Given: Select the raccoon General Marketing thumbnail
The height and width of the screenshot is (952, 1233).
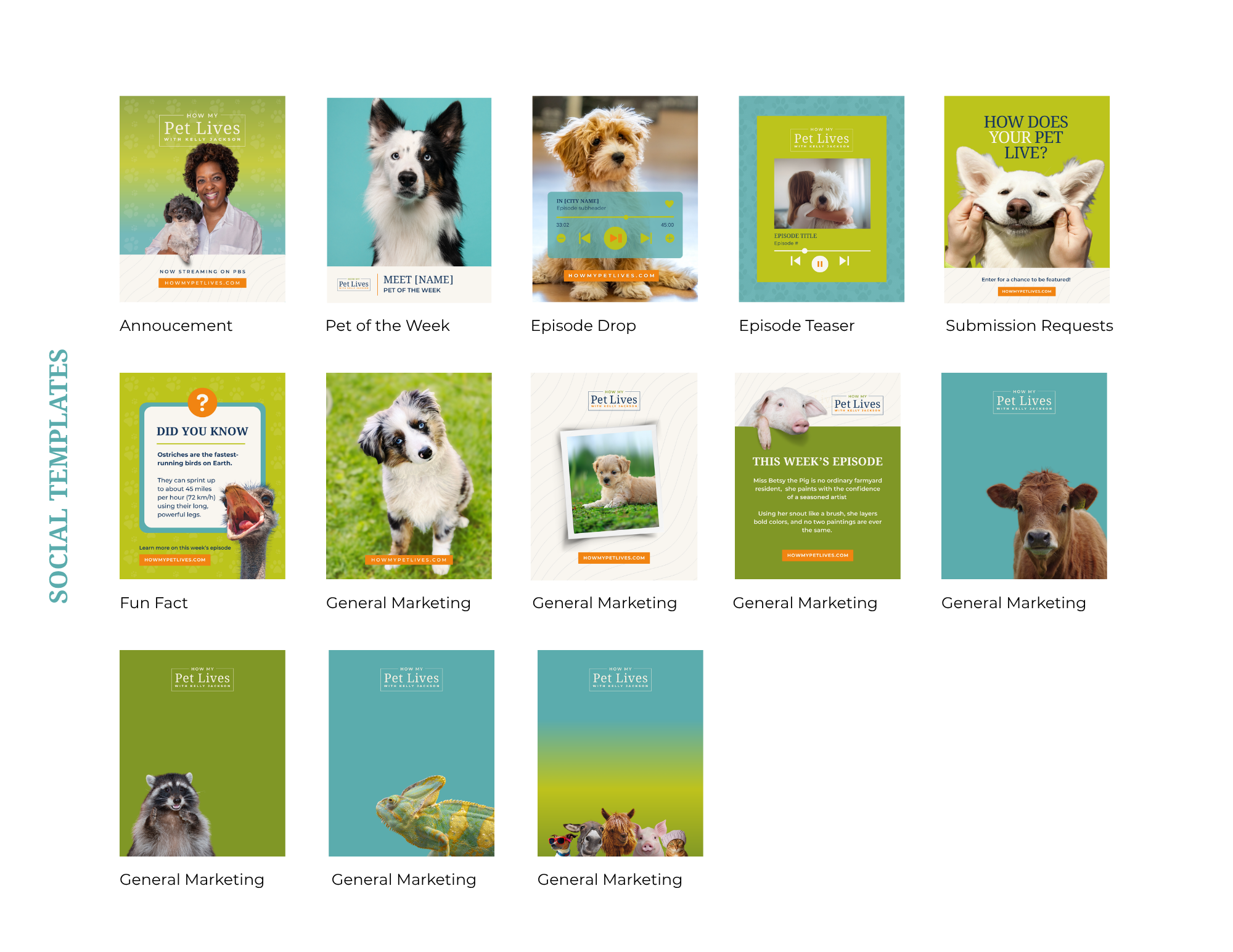Looking at the screenshot, I should 202,752.
